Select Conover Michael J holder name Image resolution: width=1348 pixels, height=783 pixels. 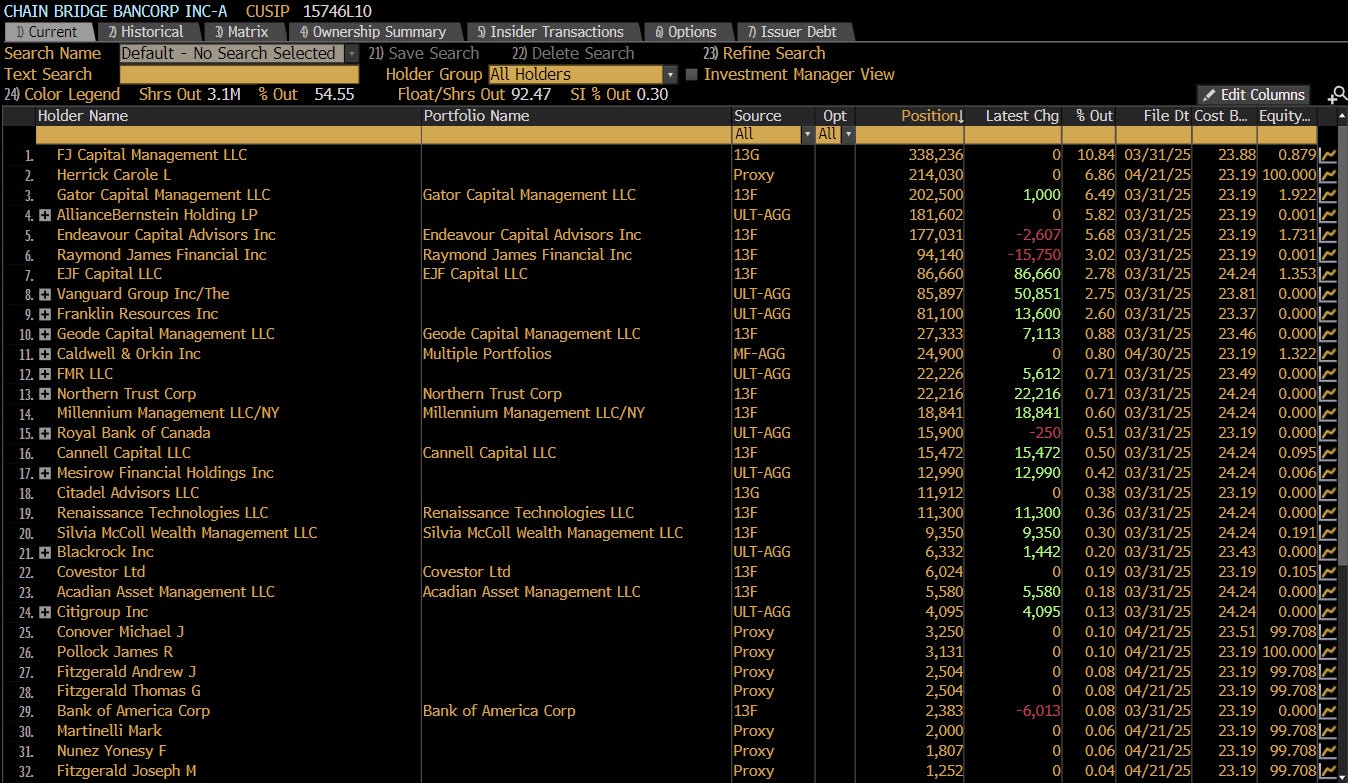[x=120, y=632]
